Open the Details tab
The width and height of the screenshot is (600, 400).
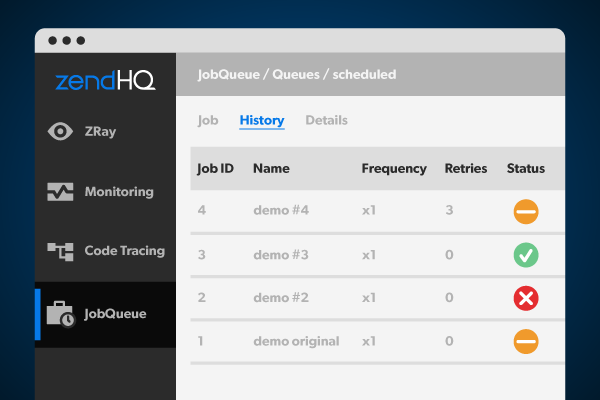pos(326,121)
